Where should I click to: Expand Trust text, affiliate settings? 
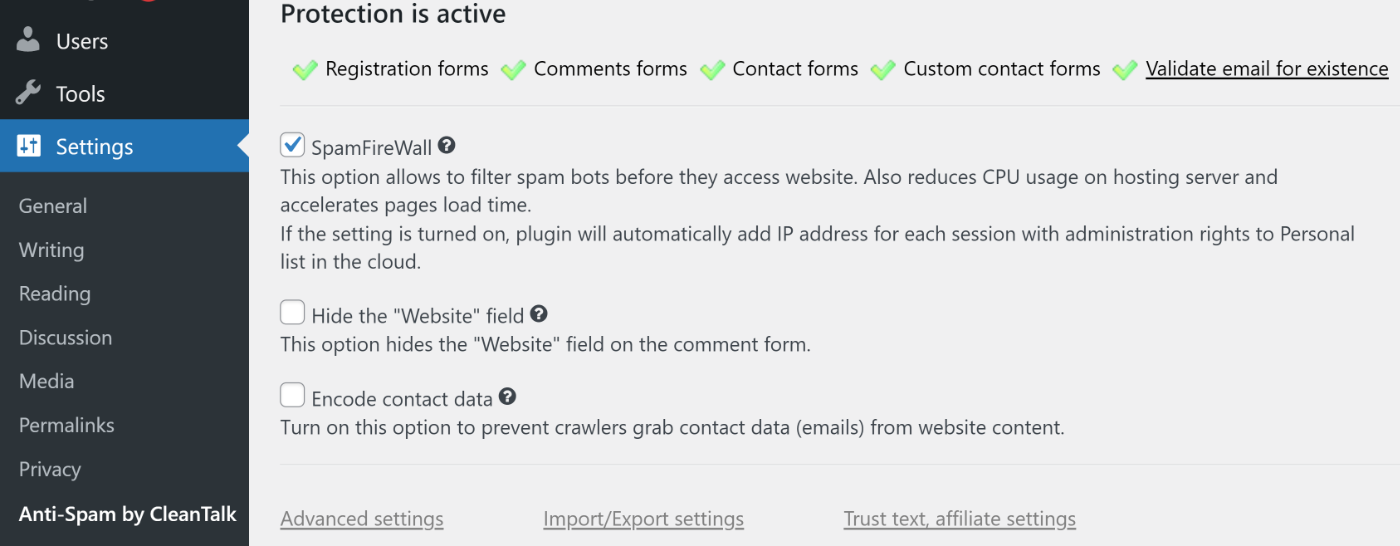959,519
